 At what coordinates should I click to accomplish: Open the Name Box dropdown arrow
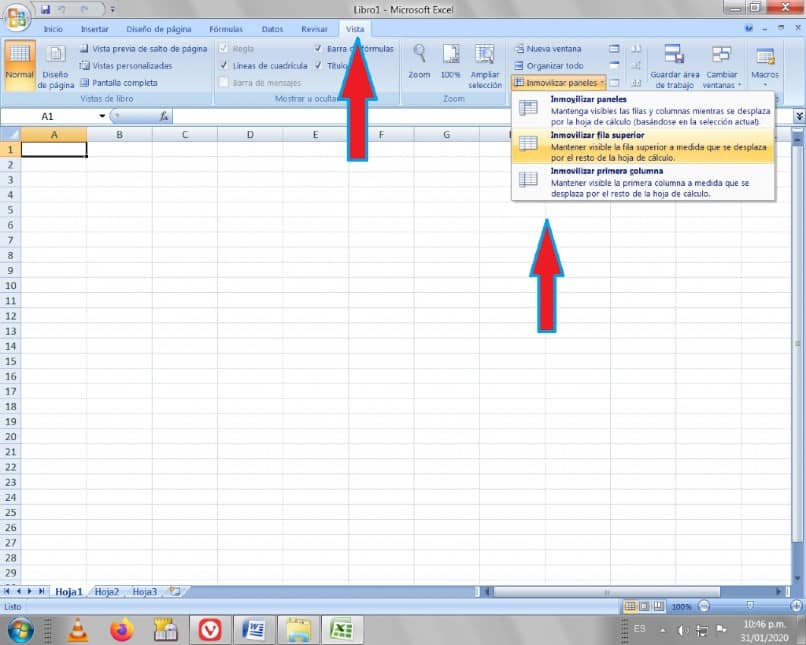click(102, 116)
